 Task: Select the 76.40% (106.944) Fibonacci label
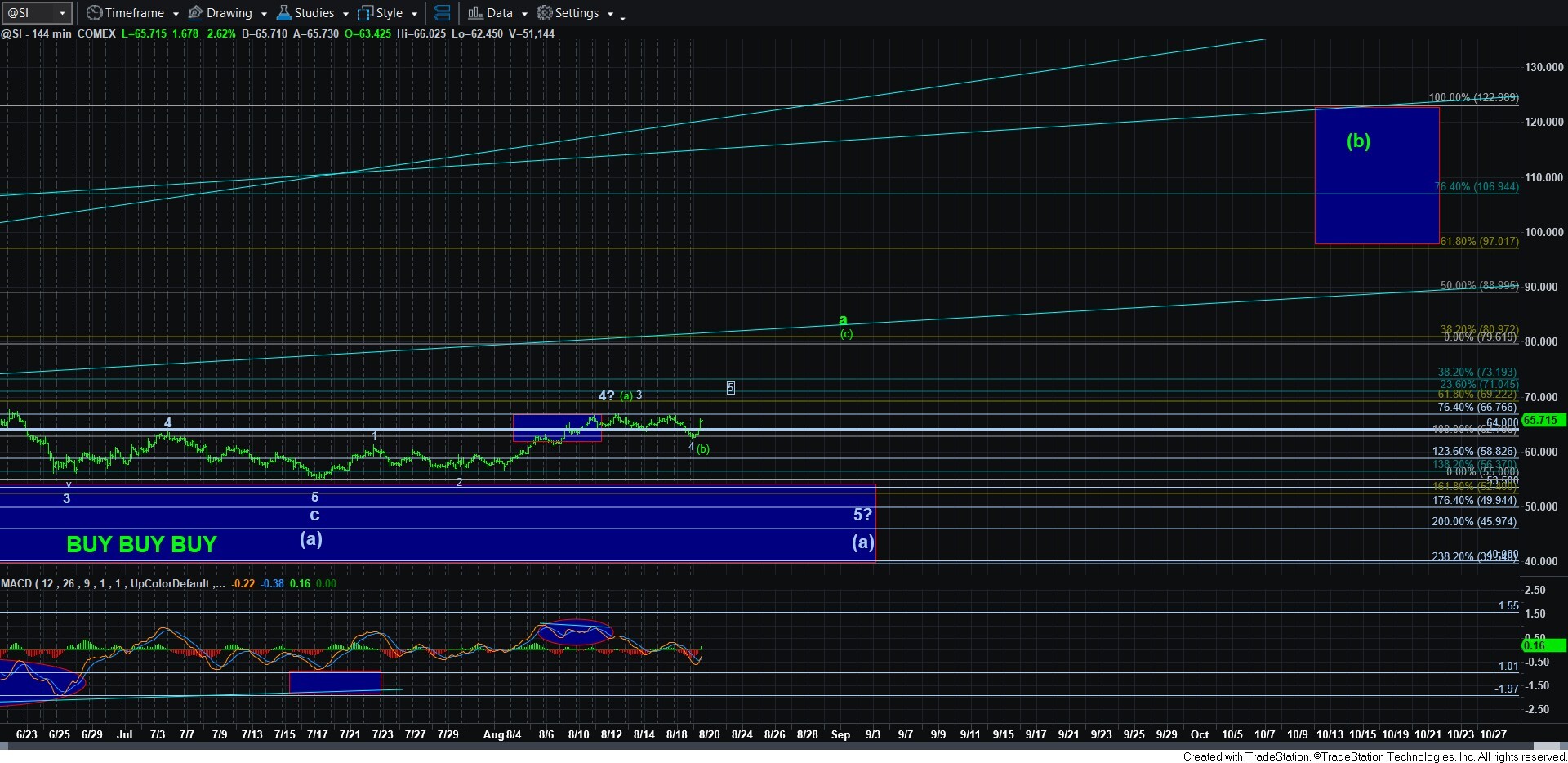point(1477,187)
